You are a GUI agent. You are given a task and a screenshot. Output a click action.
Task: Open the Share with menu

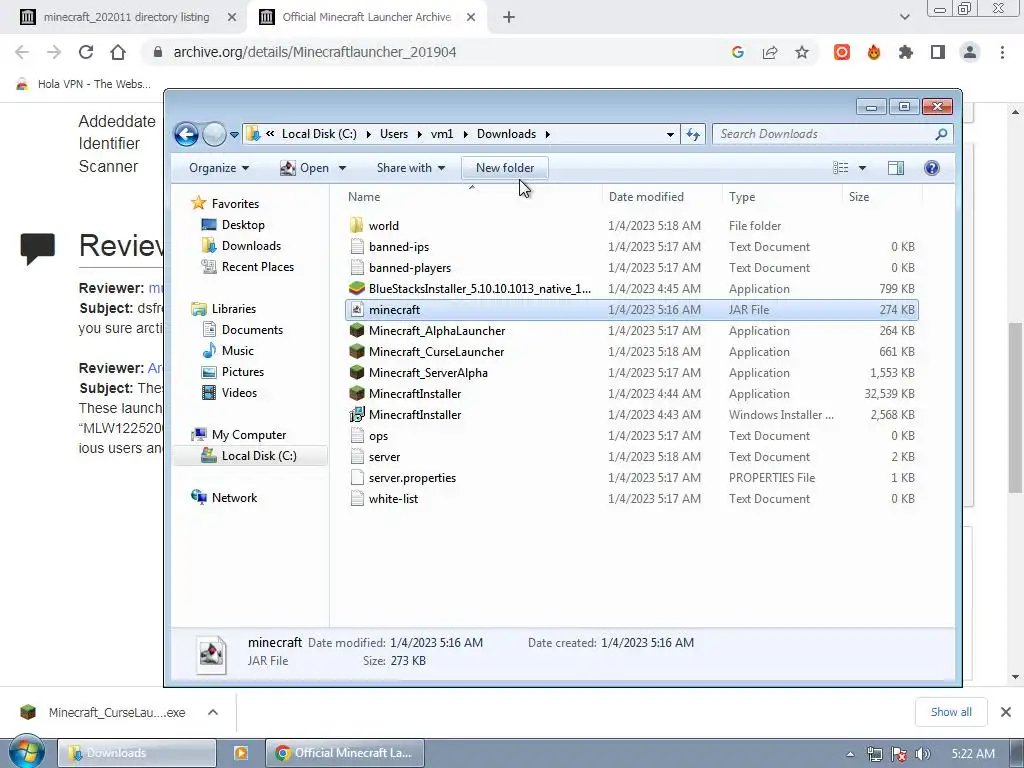click(x=411, y=168)
